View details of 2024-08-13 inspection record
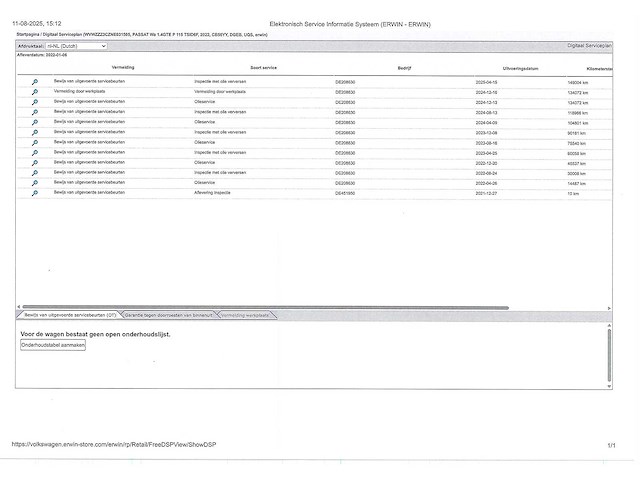The width and height of the screenshot is (640, 480). [35, 112]
